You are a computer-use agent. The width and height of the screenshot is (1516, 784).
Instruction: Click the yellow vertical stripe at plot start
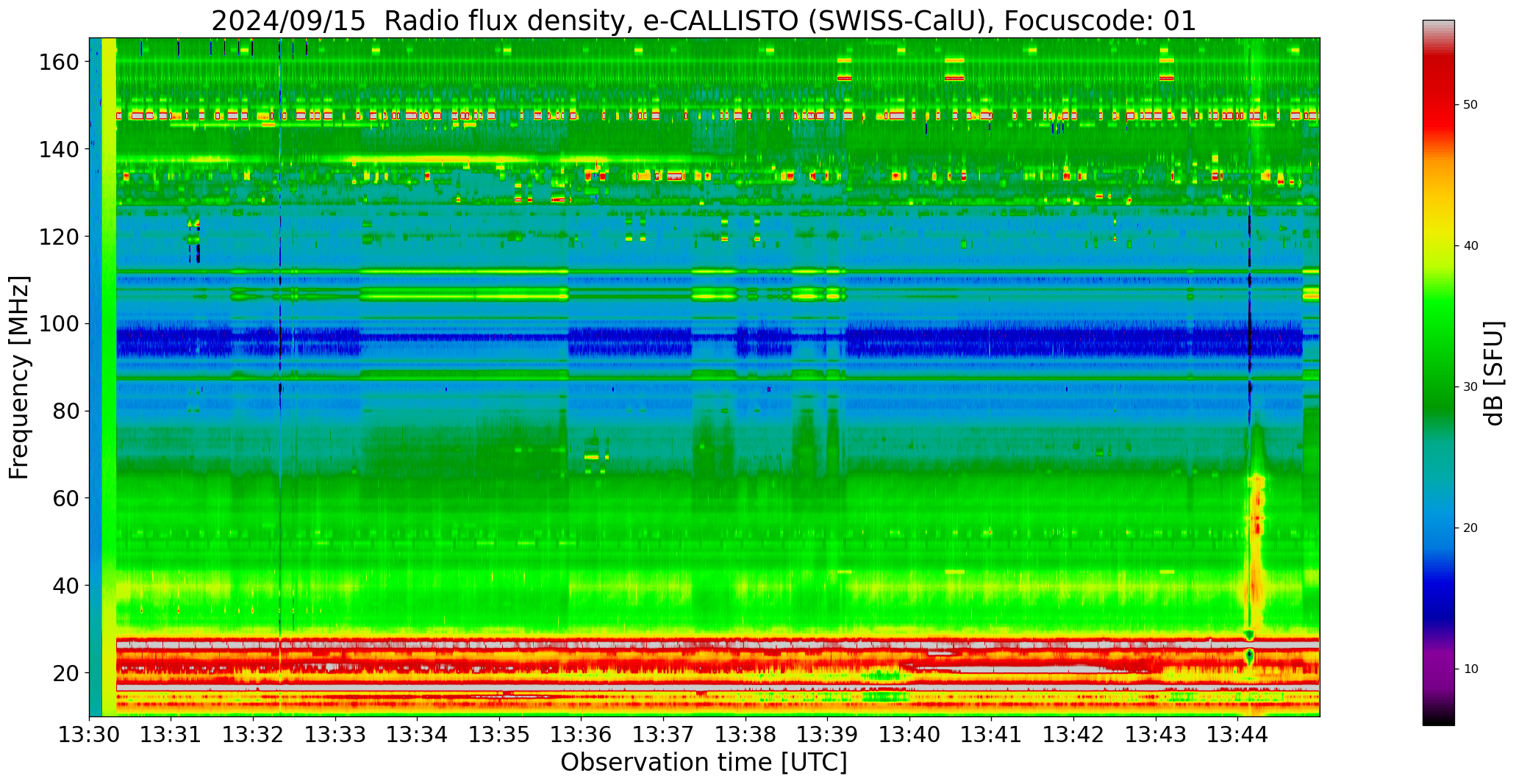pos(109,377)
